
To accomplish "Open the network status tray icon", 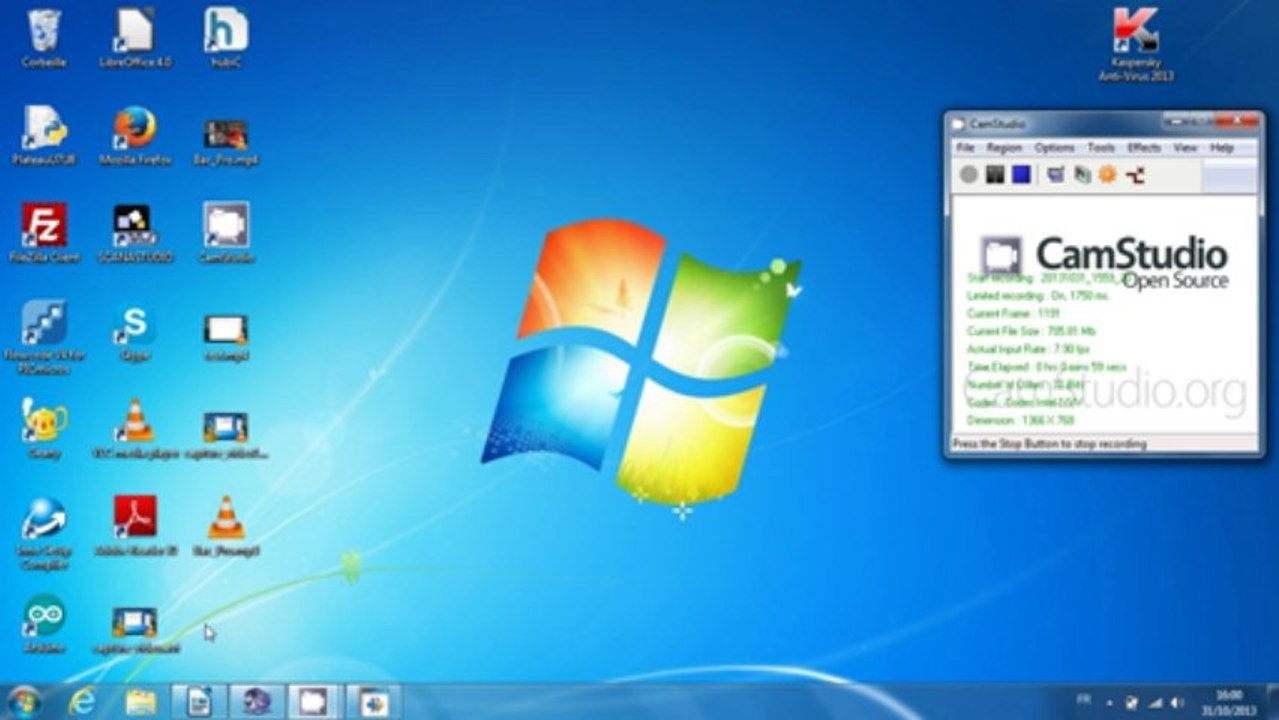I will (1154, 702).
